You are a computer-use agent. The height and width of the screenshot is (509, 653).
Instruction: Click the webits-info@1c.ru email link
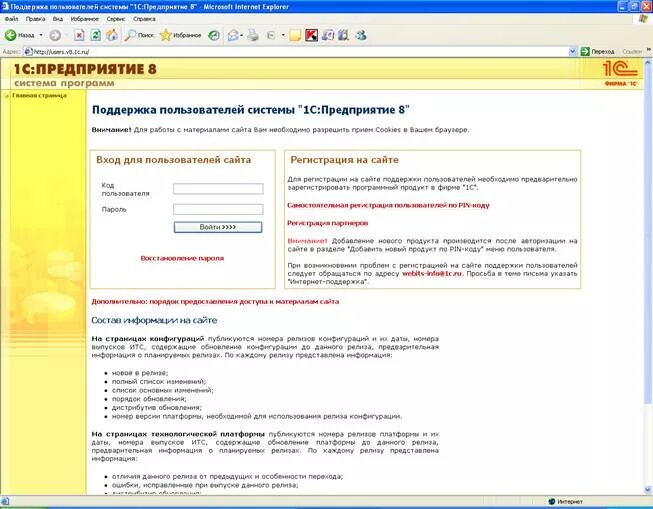pyautogui.click(x=431, y=274)
